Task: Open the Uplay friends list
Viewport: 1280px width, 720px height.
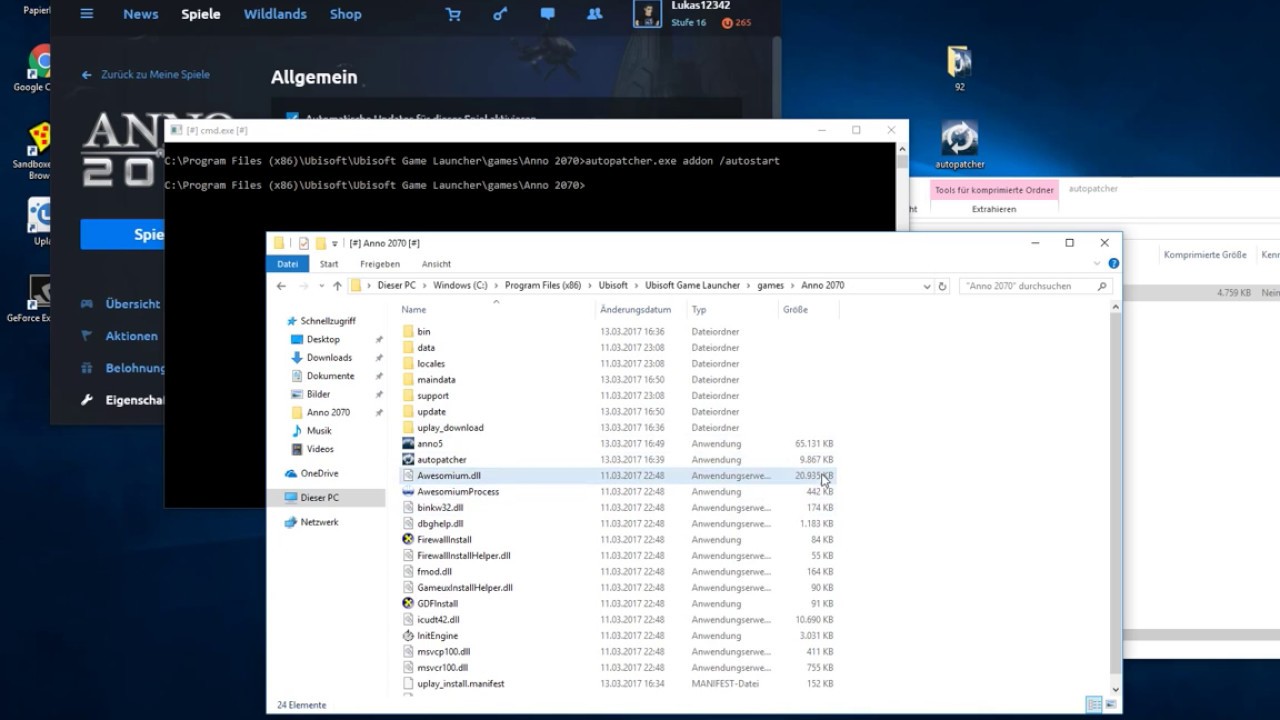Action: click(594, 14)
